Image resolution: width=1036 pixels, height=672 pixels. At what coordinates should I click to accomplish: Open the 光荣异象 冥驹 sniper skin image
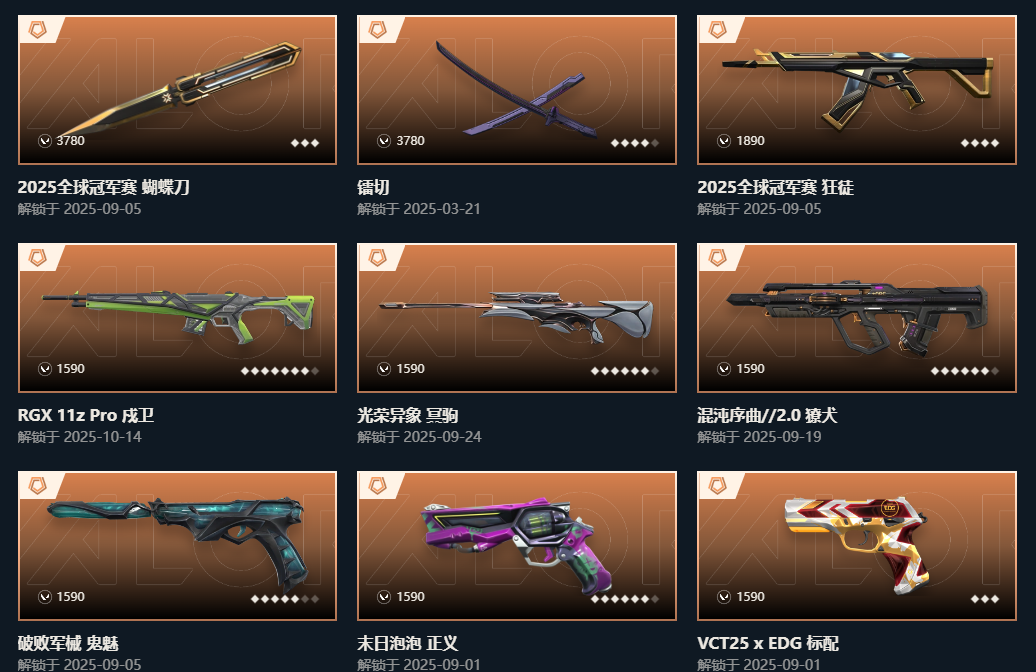pos(517,318)
